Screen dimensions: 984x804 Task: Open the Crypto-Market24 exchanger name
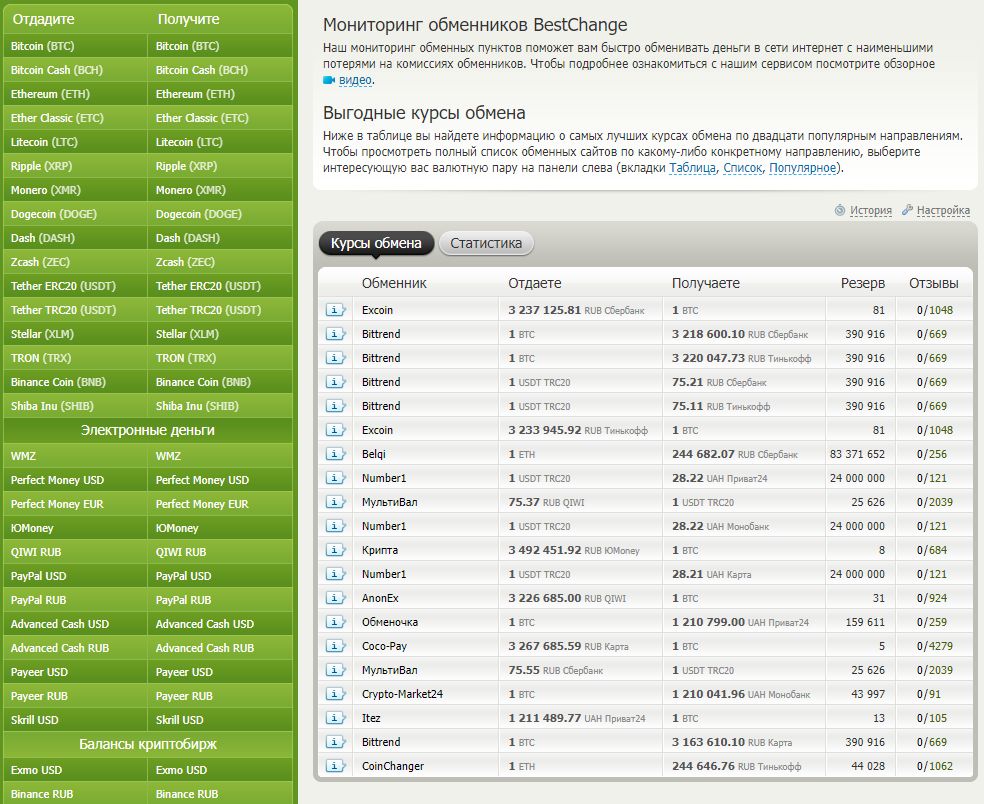402,694
